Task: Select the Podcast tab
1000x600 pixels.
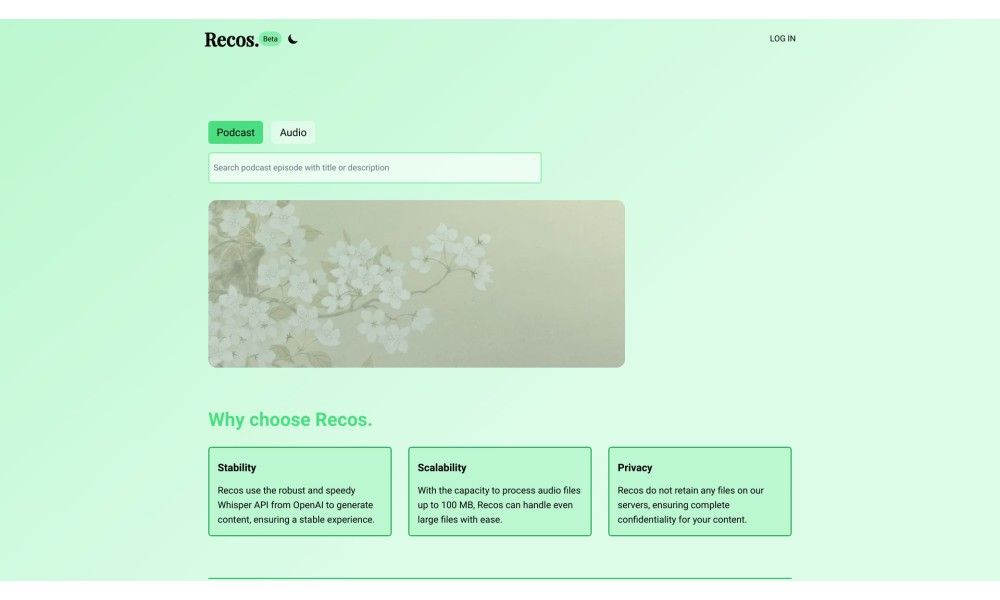Action: coord(235,133)
